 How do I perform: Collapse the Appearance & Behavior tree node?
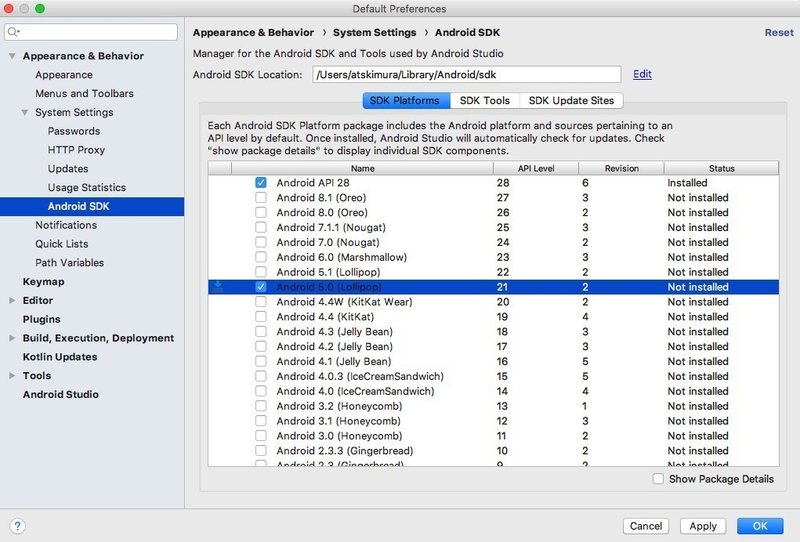click(12, 56)
